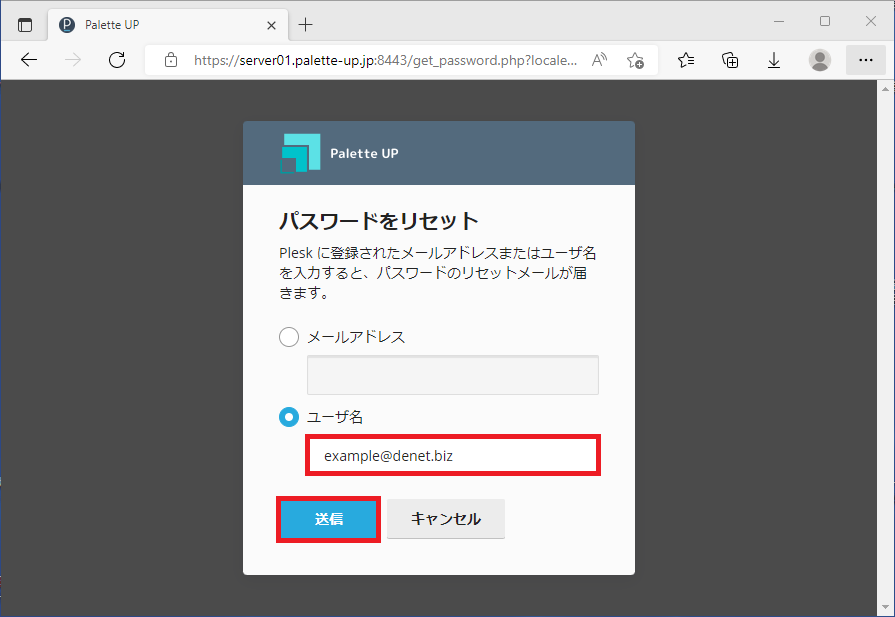
Task: Click the scrollbar up arrow
Action: (x=885, y=88)
